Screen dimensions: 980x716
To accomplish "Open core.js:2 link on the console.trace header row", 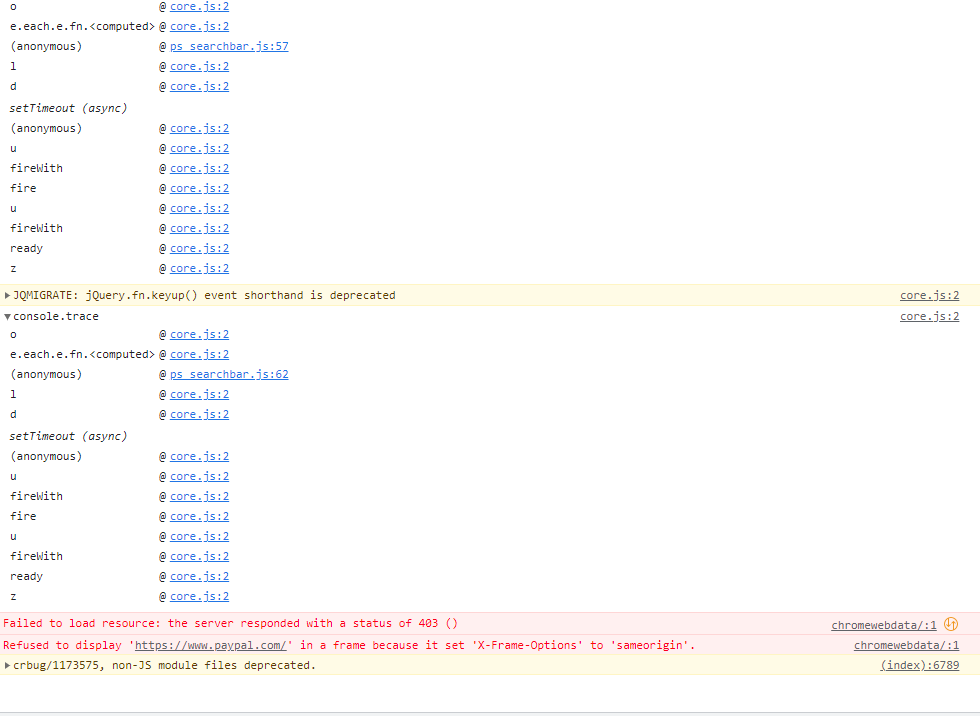I will [x=929, y=316].
